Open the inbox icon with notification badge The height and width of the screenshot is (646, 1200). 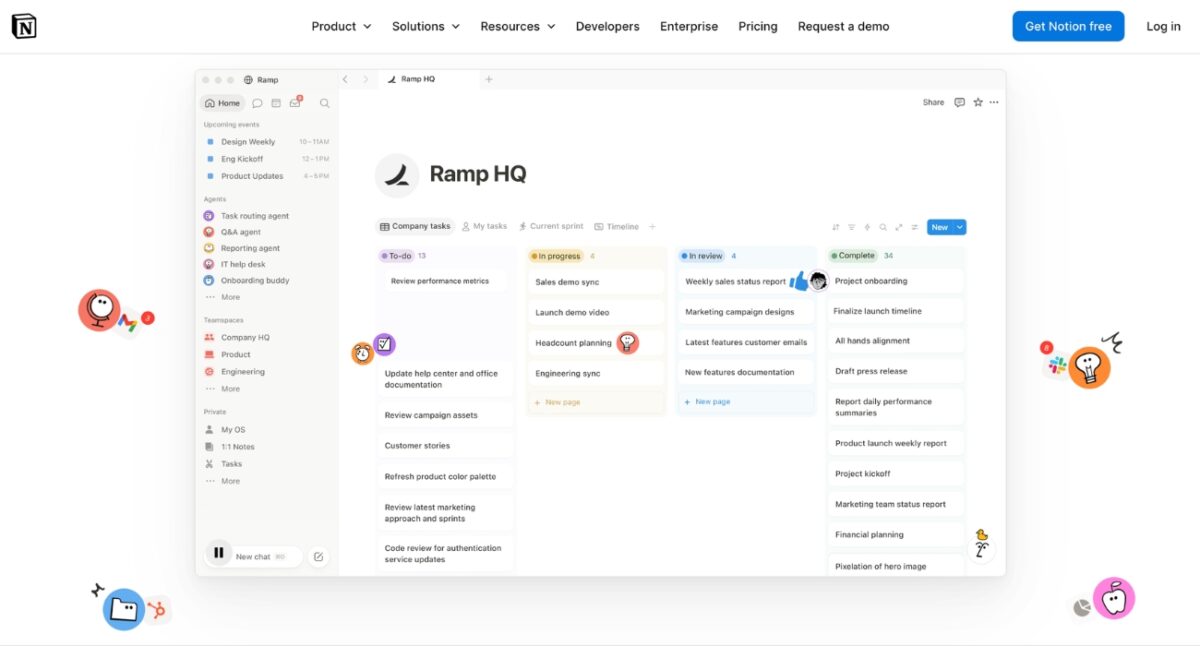click(x=295, y=103)
